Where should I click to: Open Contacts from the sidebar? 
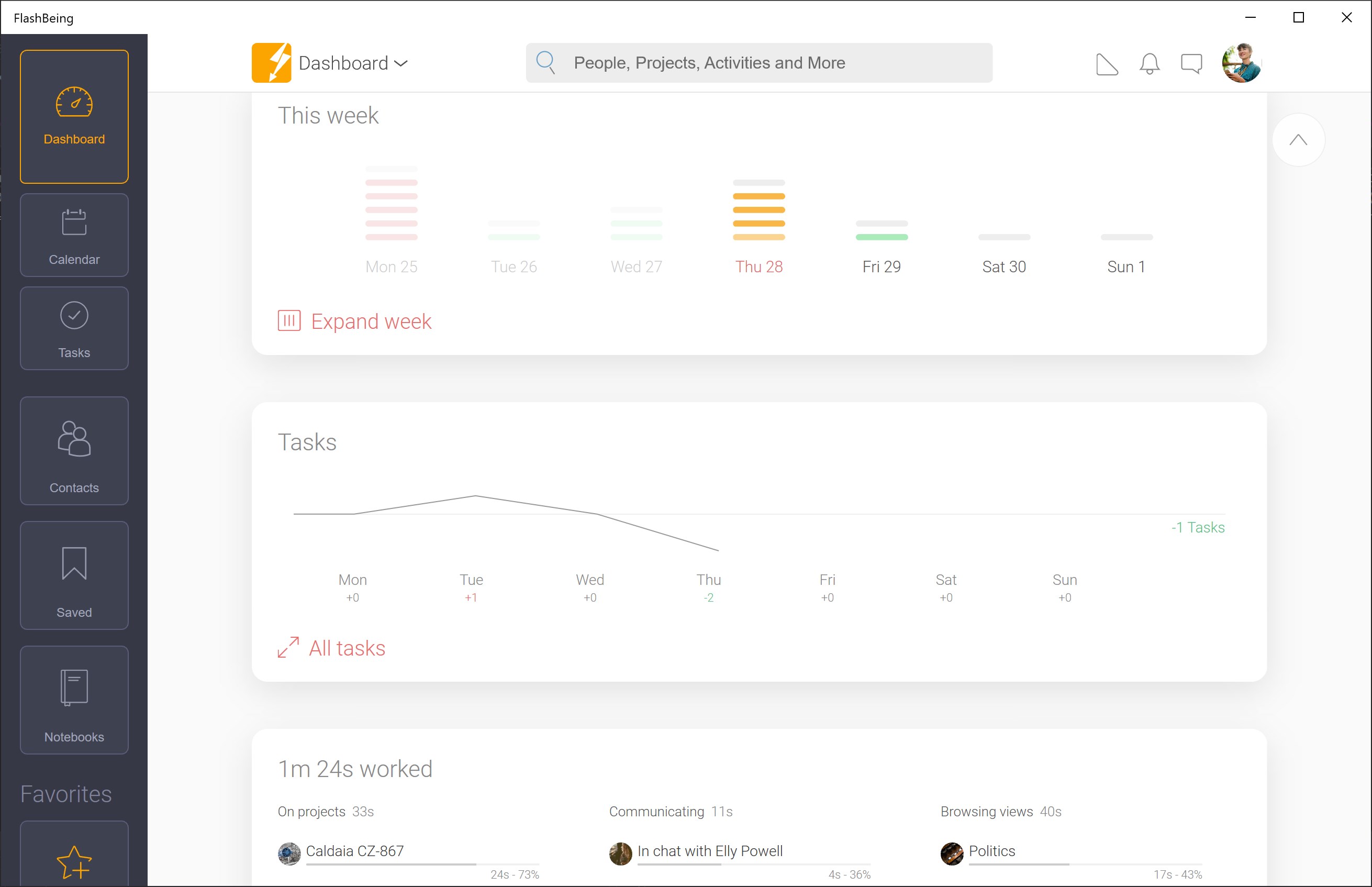[x=74, y=450]
